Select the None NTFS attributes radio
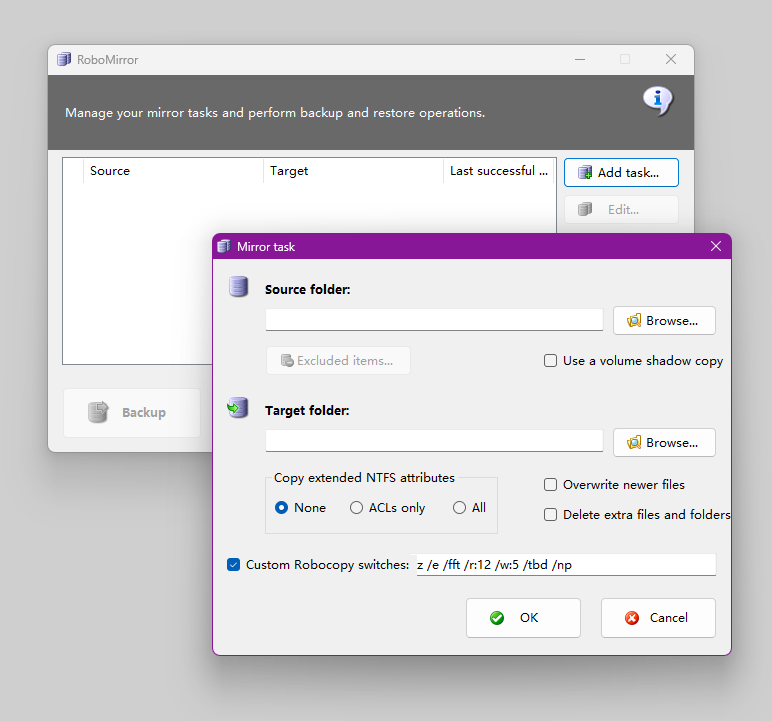 coord(282,508)
